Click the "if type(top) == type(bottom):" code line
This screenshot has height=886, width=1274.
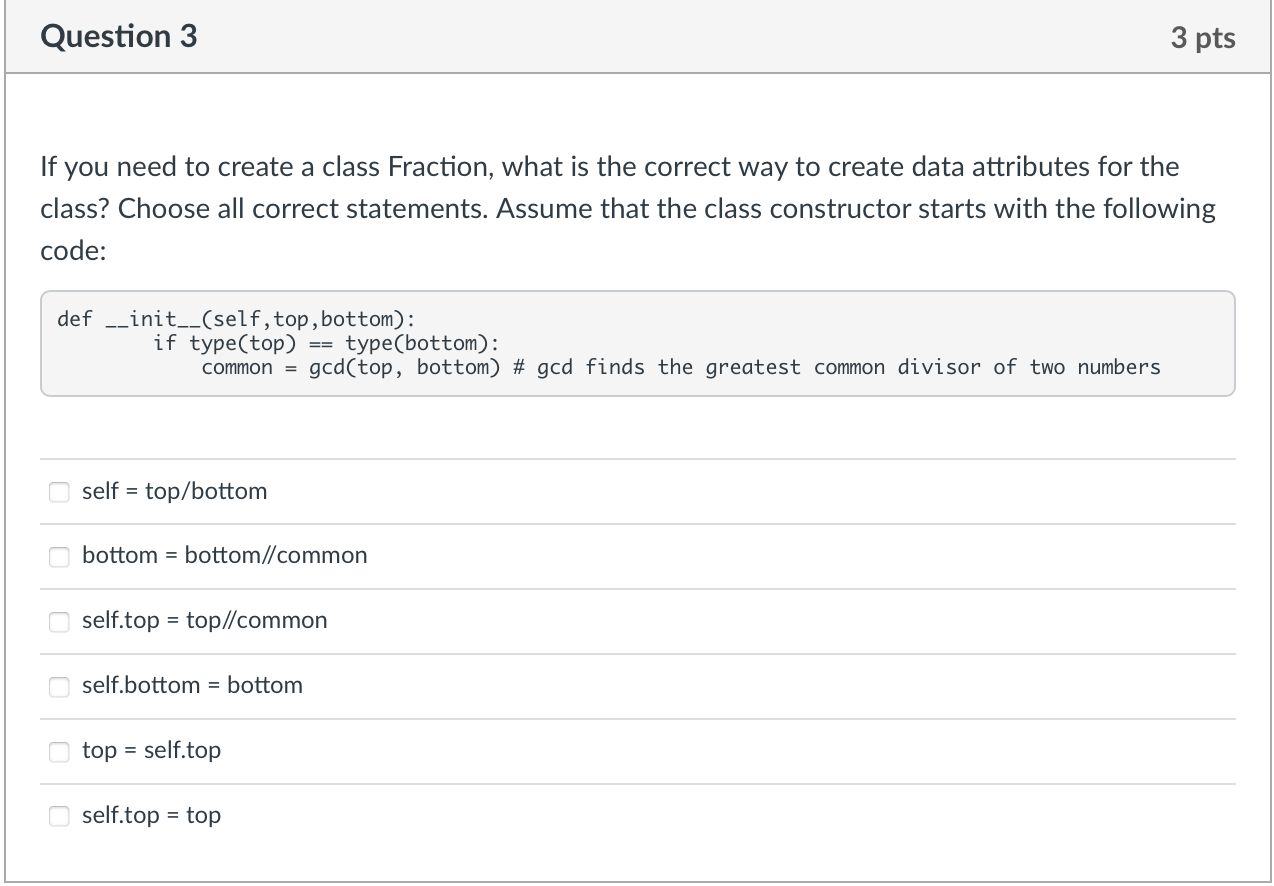click(x=325, y=343)
